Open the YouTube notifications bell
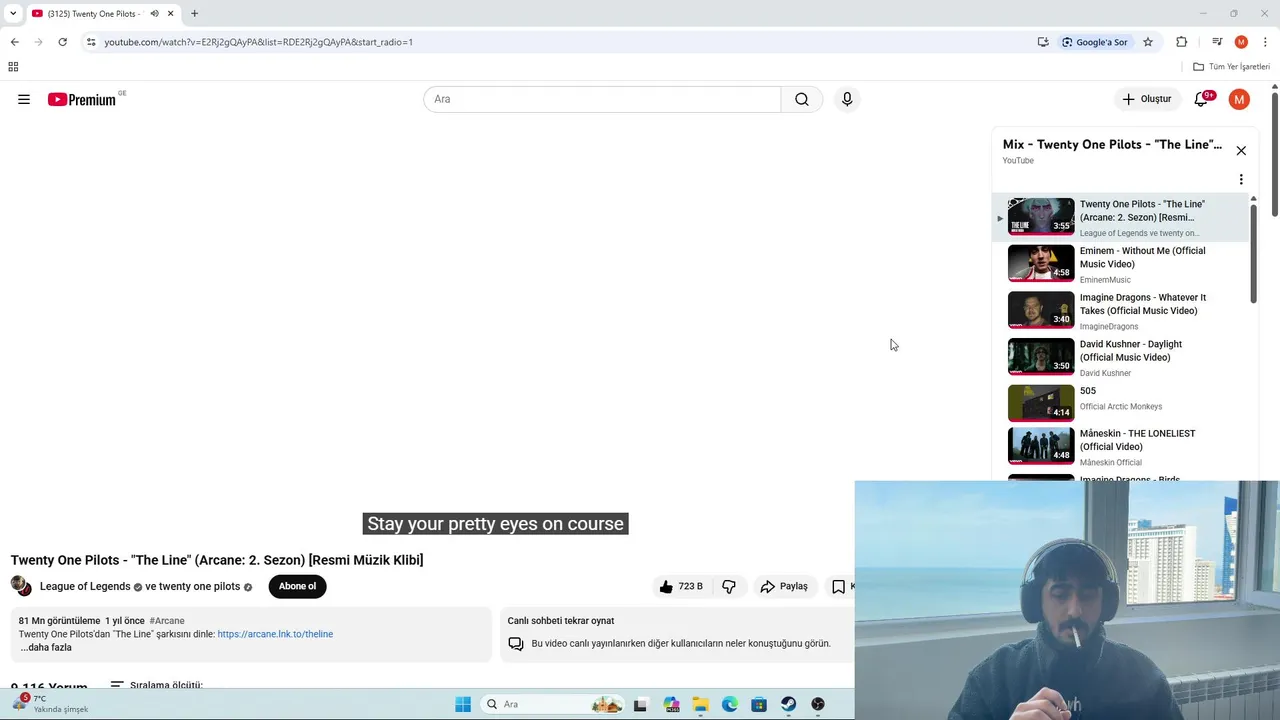Viewport: 1280px width, 720px height. [x=1202, y=99]
